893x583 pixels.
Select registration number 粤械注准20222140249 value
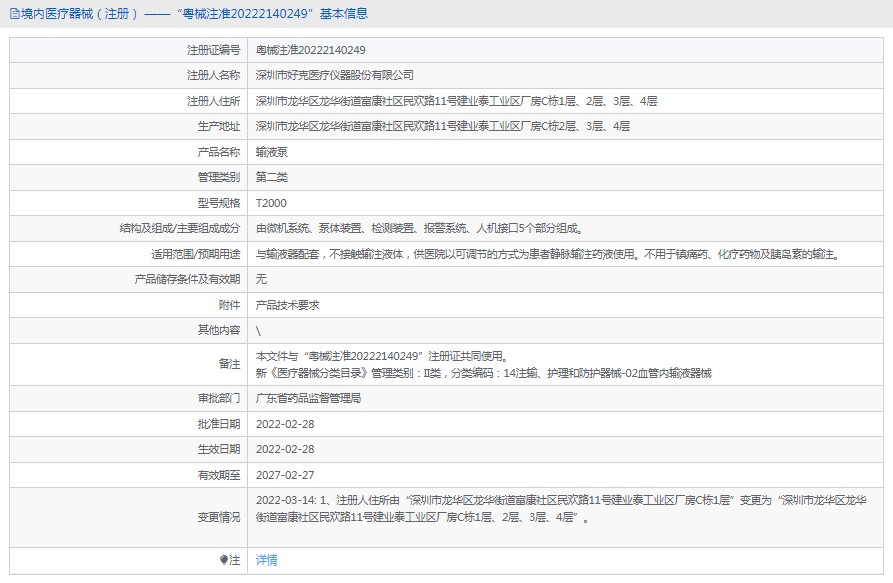tap(309, 50)
